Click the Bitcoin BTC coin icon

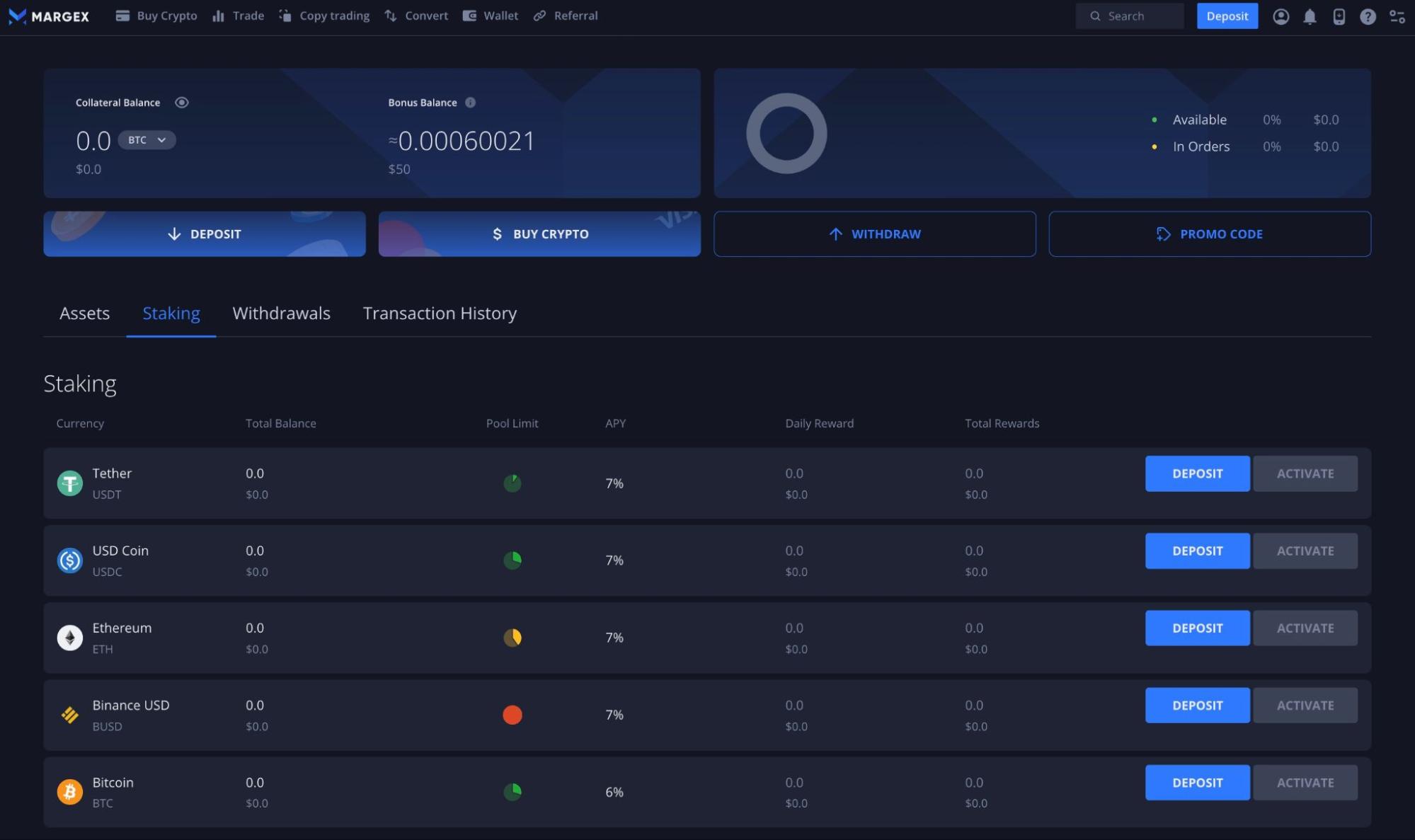click(69, 792)
